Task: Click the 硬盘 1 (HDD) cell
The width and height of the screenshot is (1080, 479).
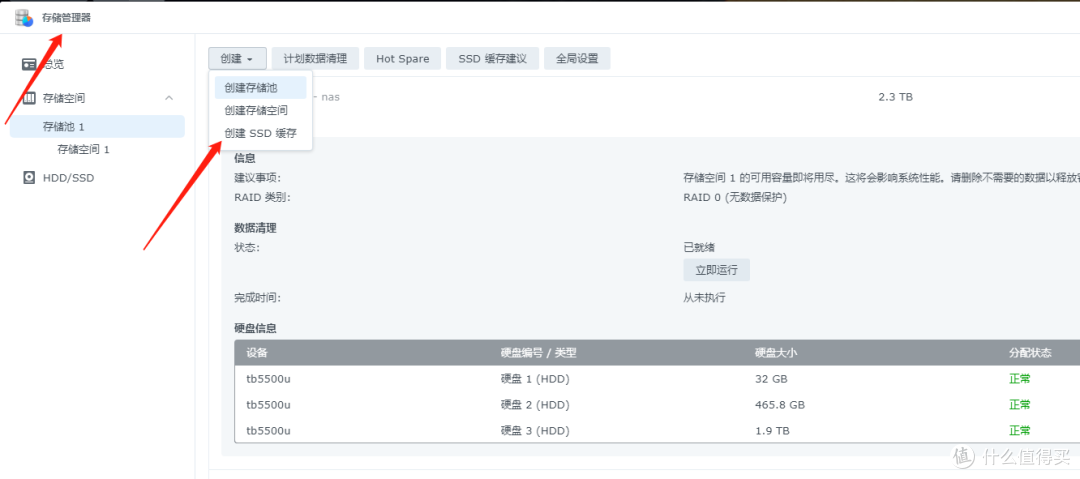Action: 535,378
